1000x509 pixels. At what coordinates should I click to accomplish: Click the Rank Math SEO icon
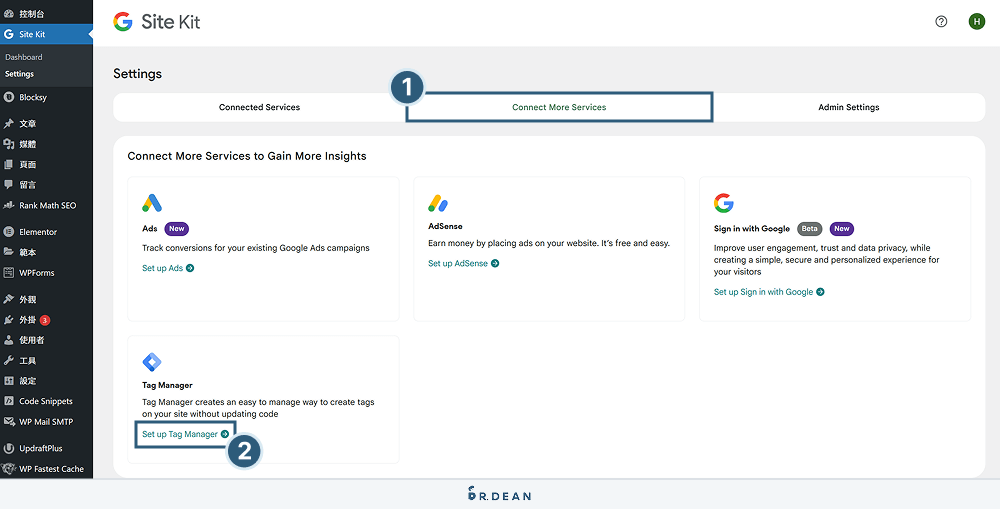tap(9, 205)
